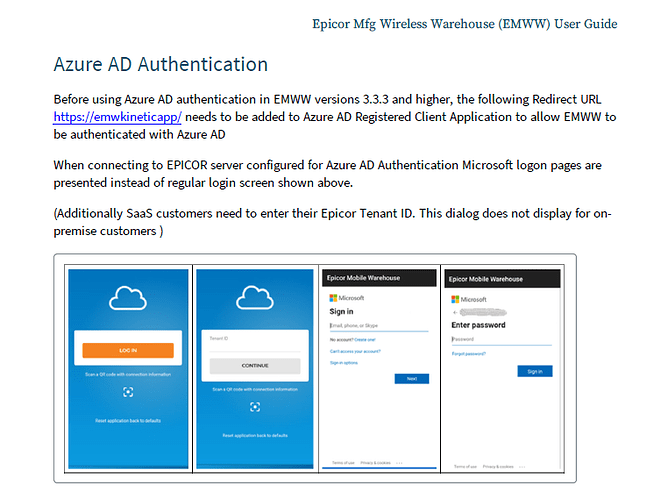Click the Azure AD Authentication heading
The width and height of the screenshot is (668, 500).
161,65
